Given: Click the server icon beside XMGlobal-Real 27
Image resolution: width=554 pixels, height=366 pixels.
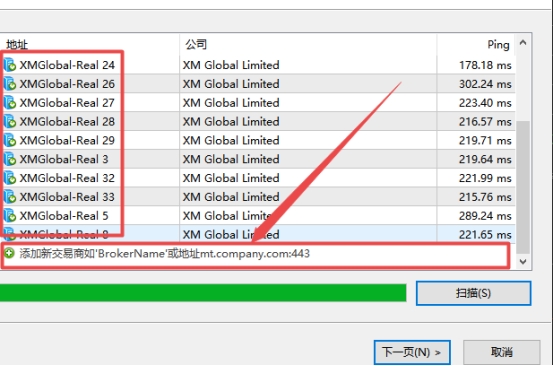Looking at the screenshot, I should 10,103.
